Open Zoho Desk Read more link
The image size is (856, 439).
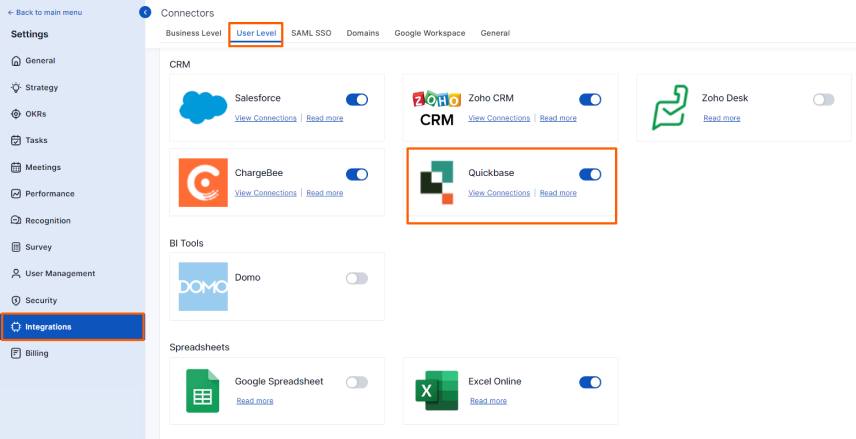pyautogui.click(x=722, y=118)
